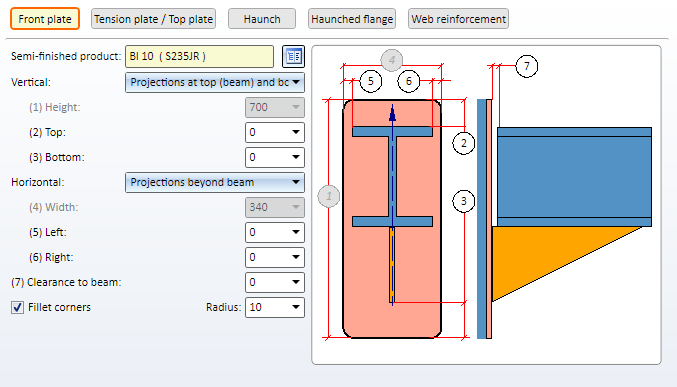Switch to the Web reinforcement tab

tap(458, 19)
